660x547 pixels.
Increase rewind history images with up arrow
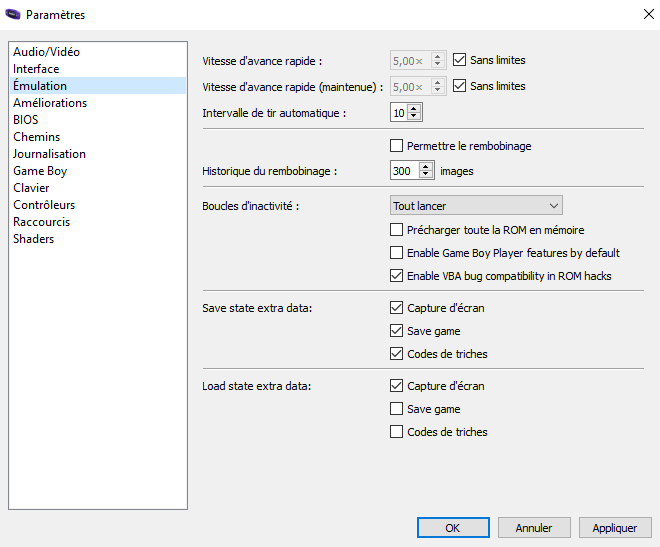[426, 167]
